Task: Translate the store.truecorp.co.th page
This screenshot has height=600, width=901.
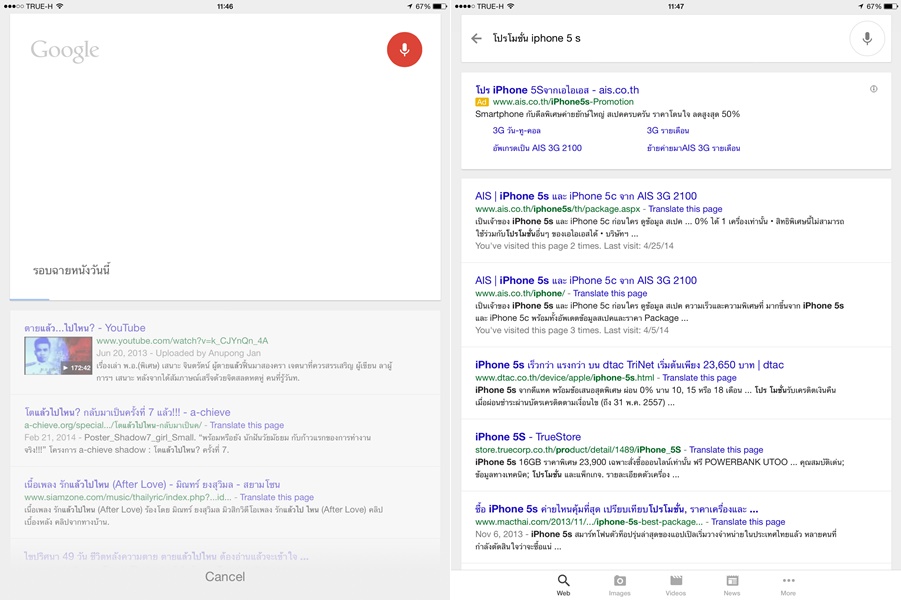Action: click(726, 449)
